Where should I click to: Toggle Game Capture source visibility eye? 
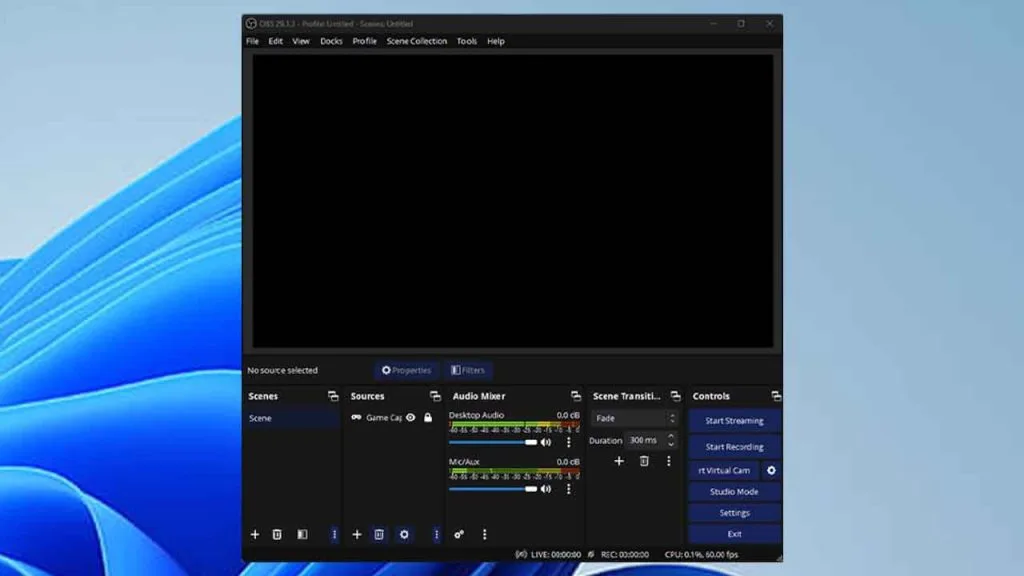pos(411,417)
